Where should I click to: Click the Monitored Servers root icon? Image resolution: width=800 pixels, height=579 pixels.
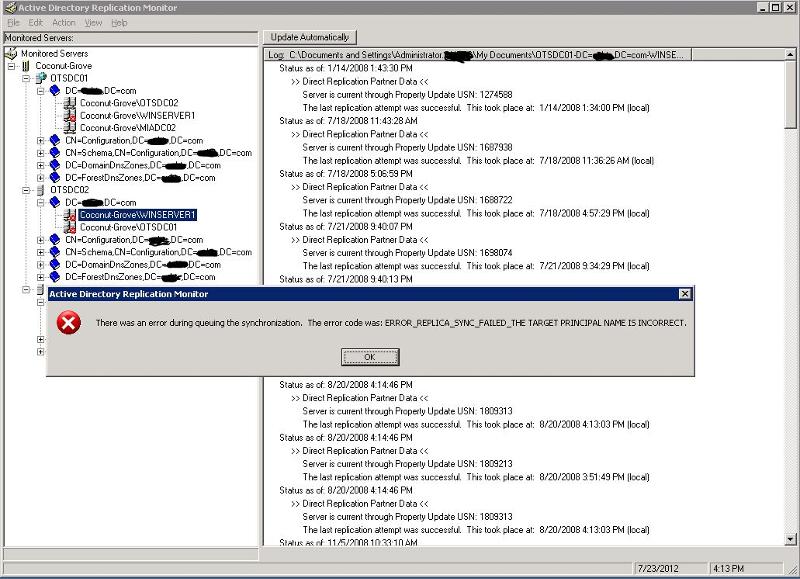(11, 53)
